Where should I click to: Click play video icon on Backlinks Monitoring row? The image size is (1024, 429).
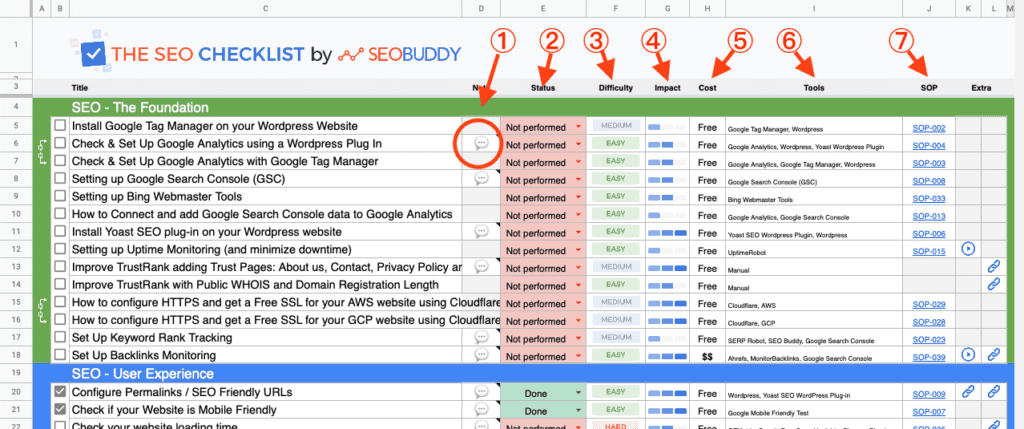coord(968,355)
